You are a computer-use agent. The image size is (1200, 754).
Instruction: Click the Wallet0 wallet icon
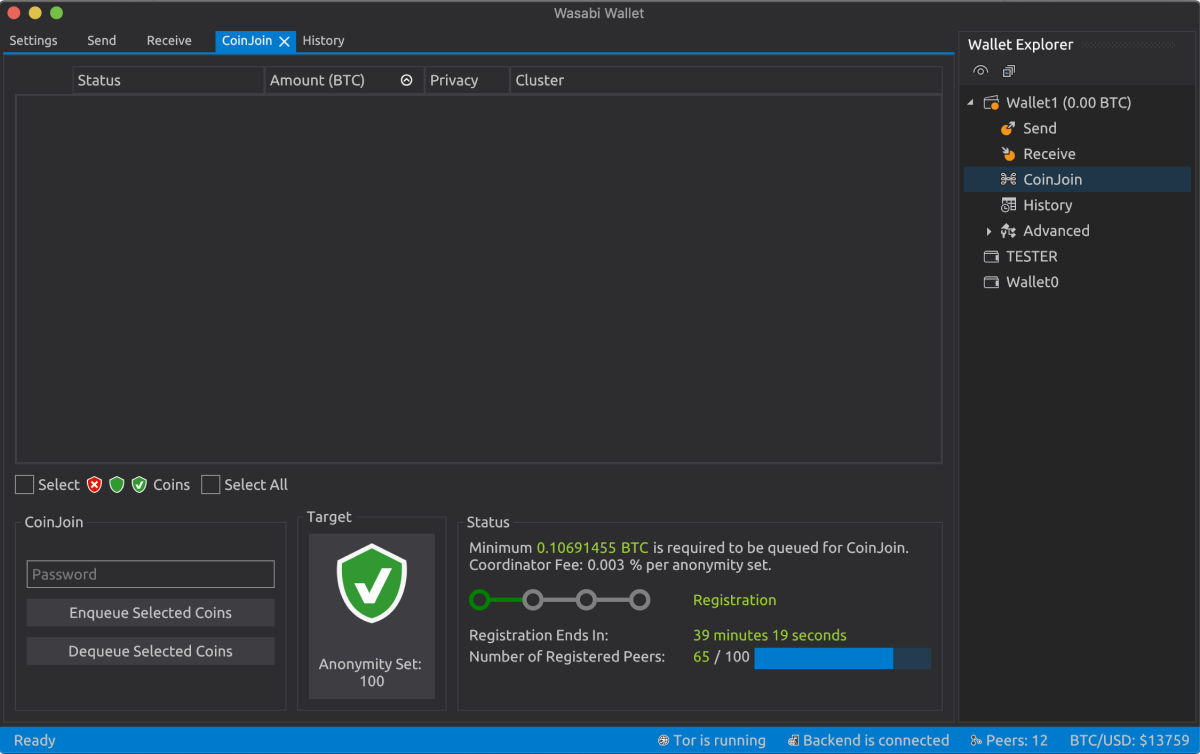[992, 282]
